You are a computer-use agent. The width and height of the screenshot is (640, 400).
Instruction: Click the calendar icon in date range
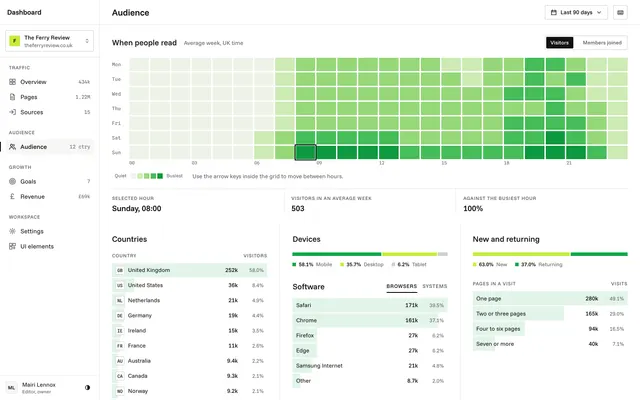553,13
